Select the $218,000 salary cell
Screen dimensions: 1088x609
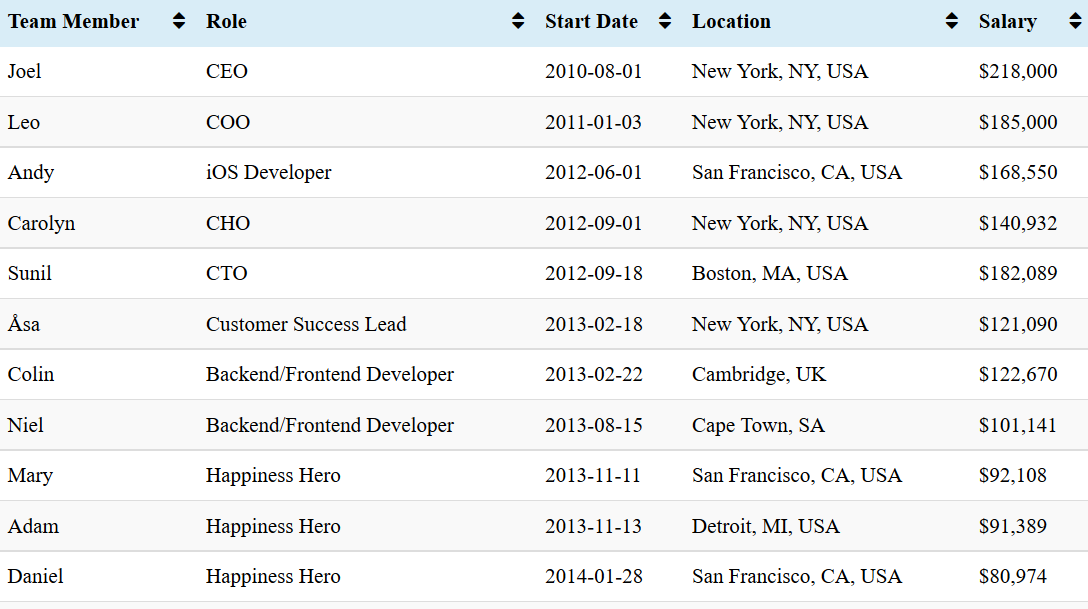point(1017,71)
